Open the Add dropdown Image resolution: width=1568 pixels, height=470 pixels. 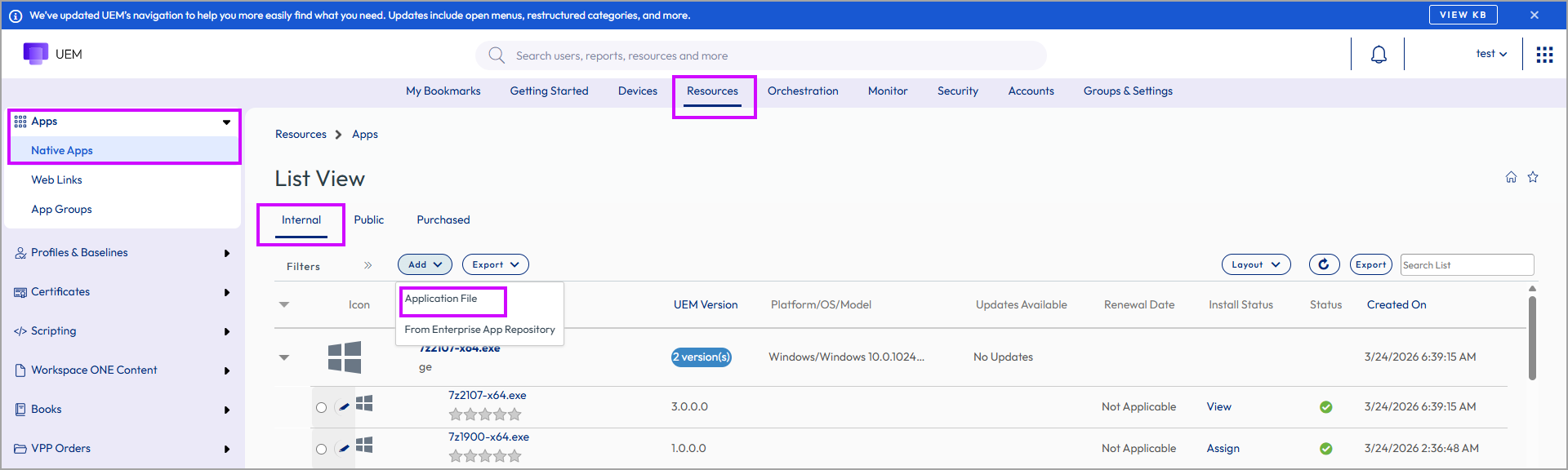[425, 264]
